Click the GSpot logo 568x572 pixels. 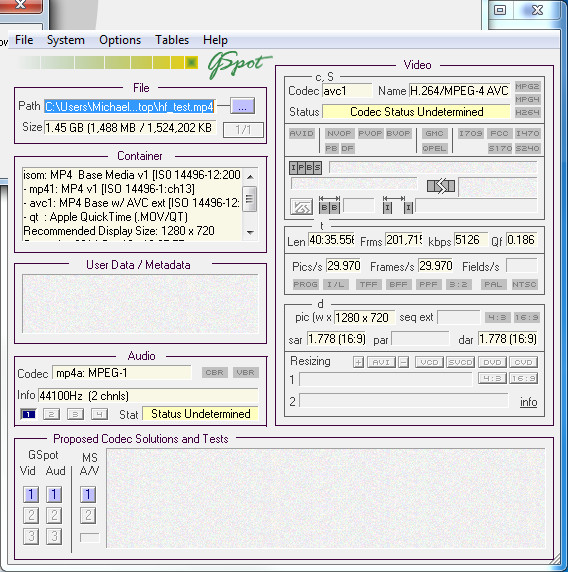239,65
